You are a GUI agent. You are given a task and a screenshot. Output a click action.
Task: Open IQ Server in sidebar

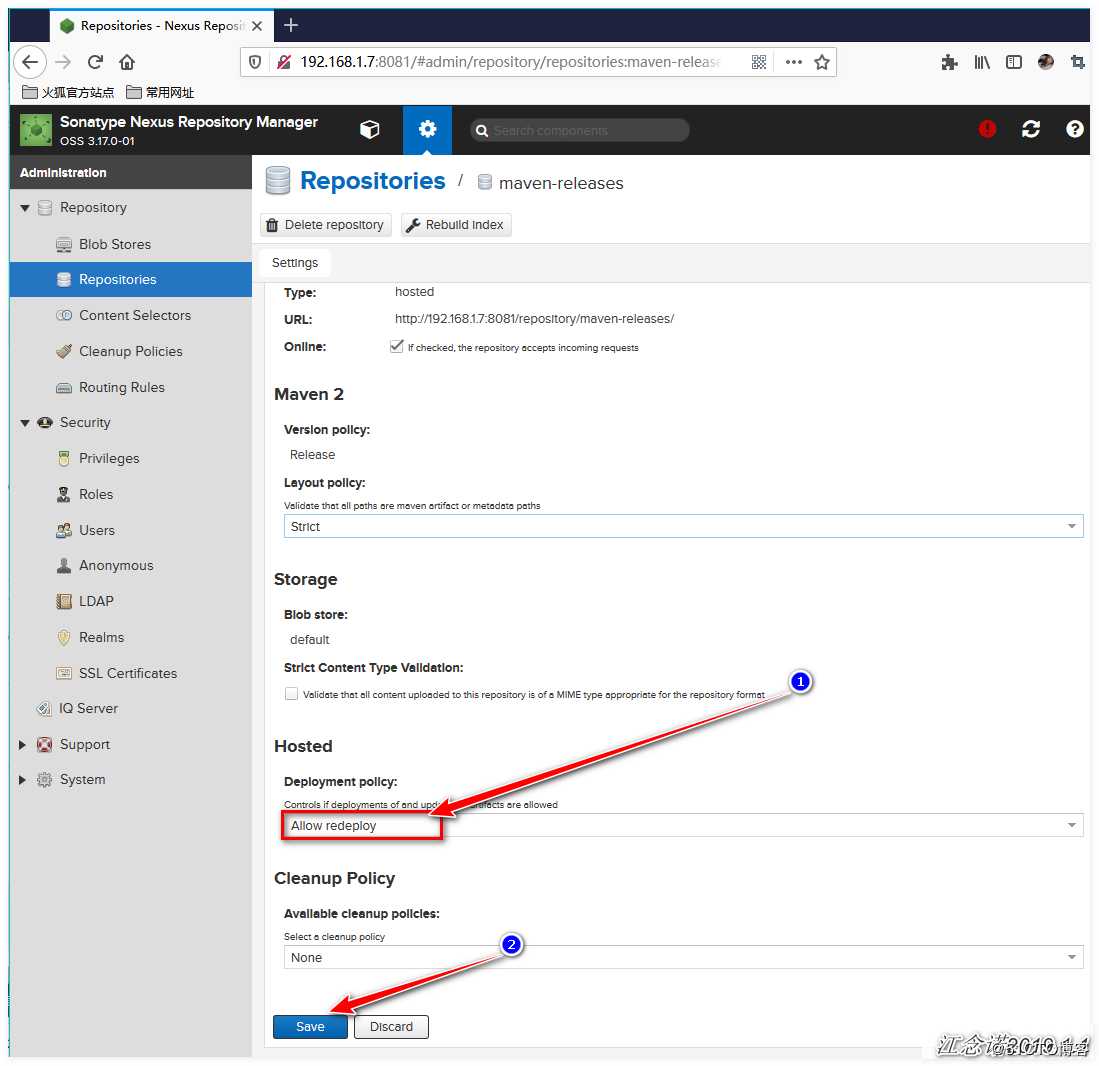tap(88, 708)
